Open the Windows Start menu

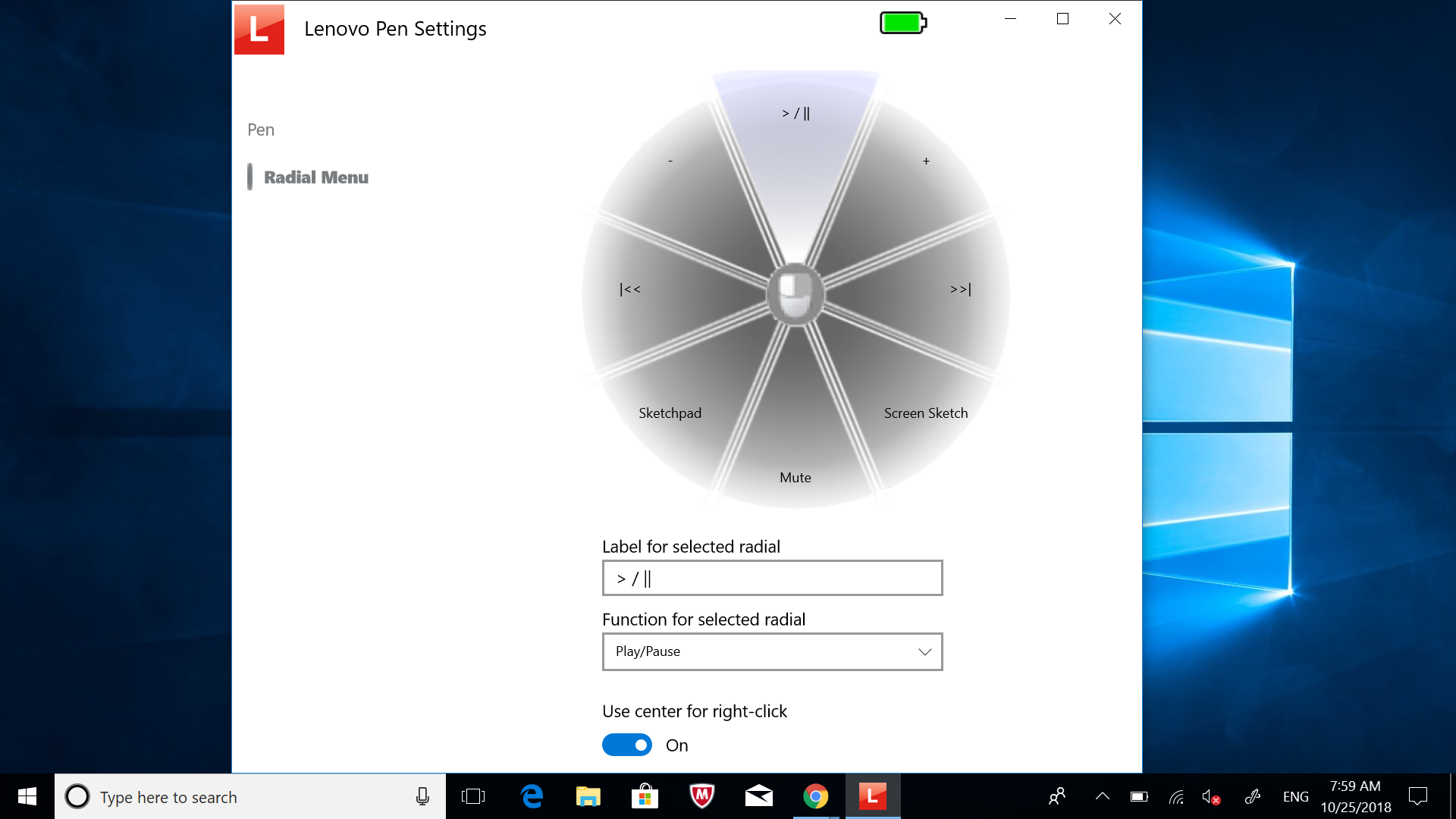coord(27,796)
